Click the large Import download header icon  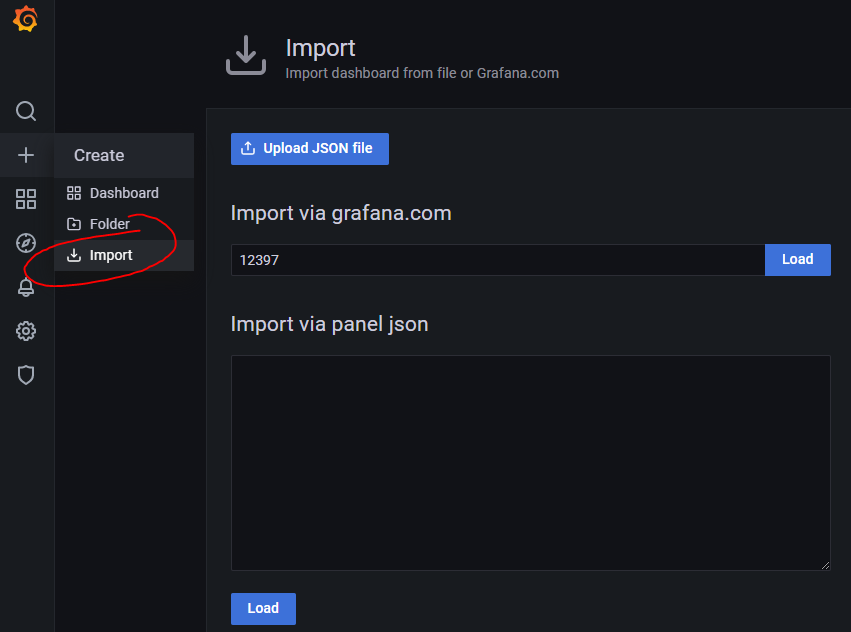click(x=246, y=55)
